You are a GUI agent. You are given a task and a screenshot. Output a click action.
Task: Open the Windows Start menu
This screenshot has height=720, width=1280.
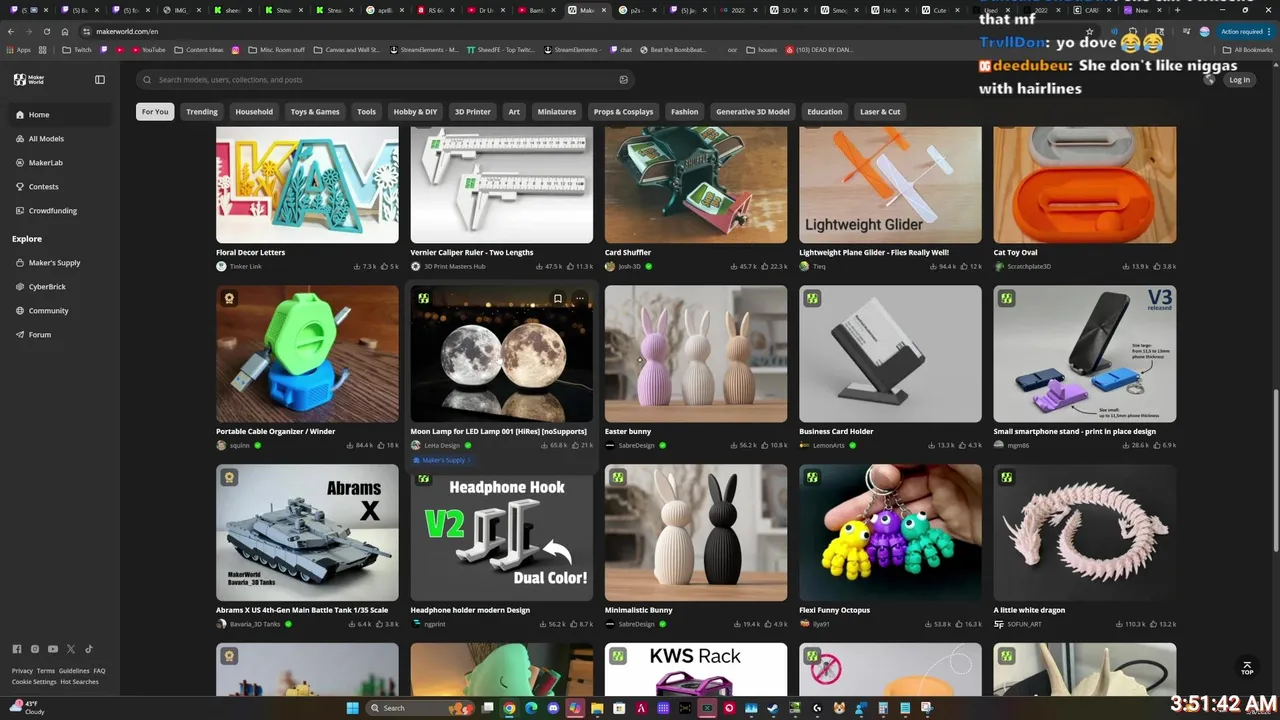click(x=352, y=708)
